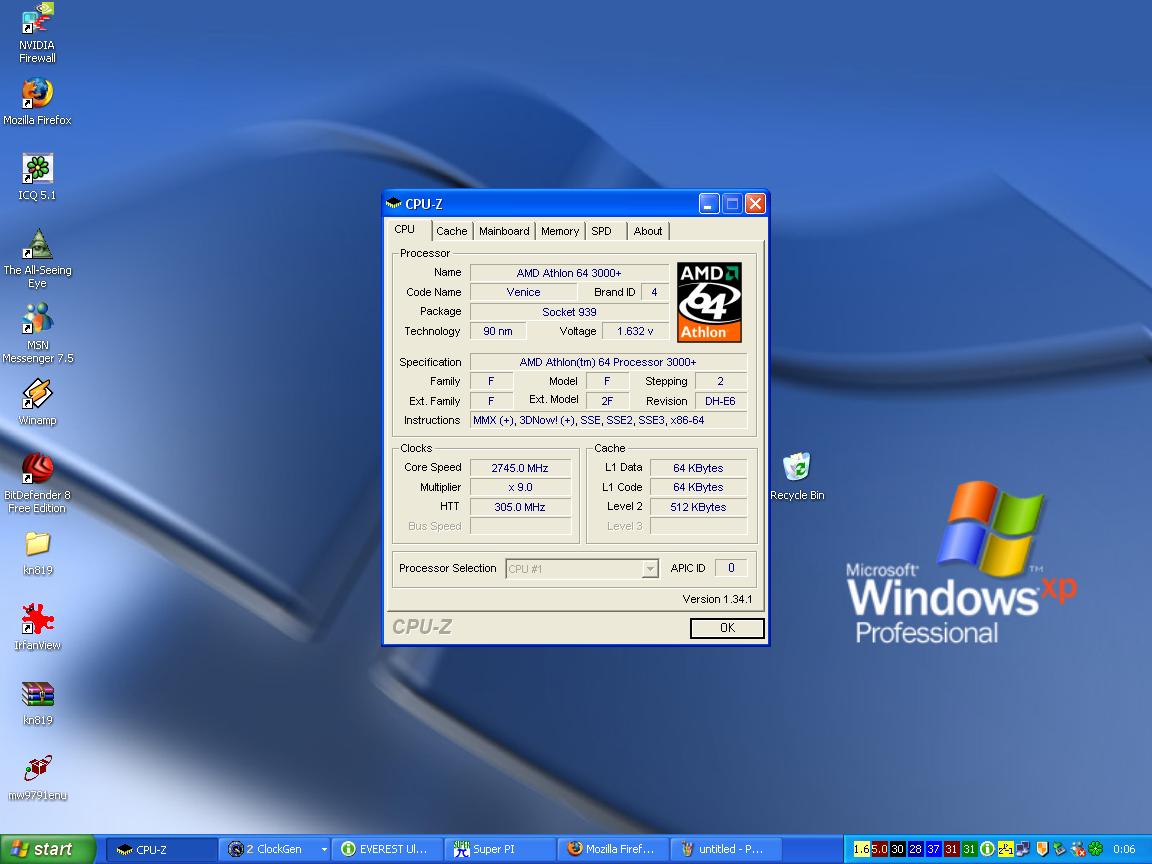Image resolution: width=1152 pixels, height=864 pixels.
Task: Click the Specification processor string
Action: (x=608, y=362)
